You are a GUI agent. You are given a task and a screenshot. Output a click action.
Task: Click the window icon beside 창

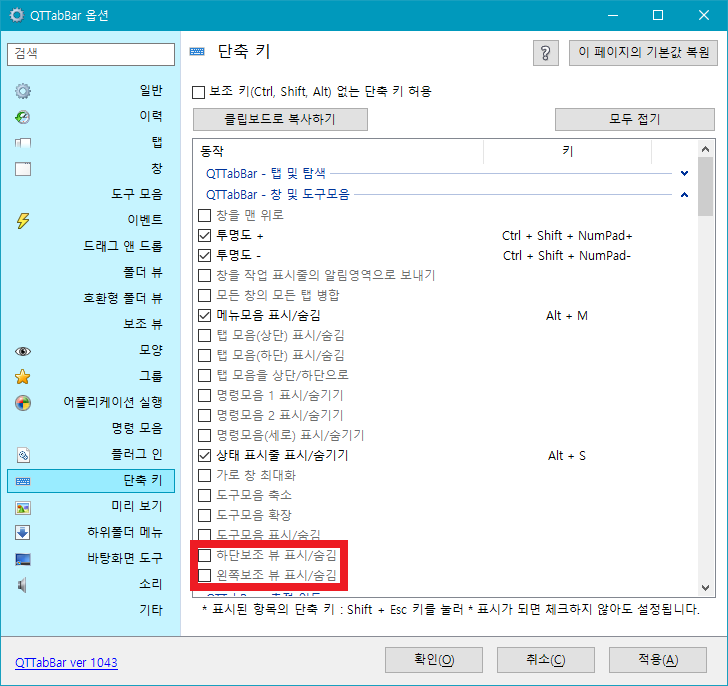pyautogui.click(x=23, y=169)
